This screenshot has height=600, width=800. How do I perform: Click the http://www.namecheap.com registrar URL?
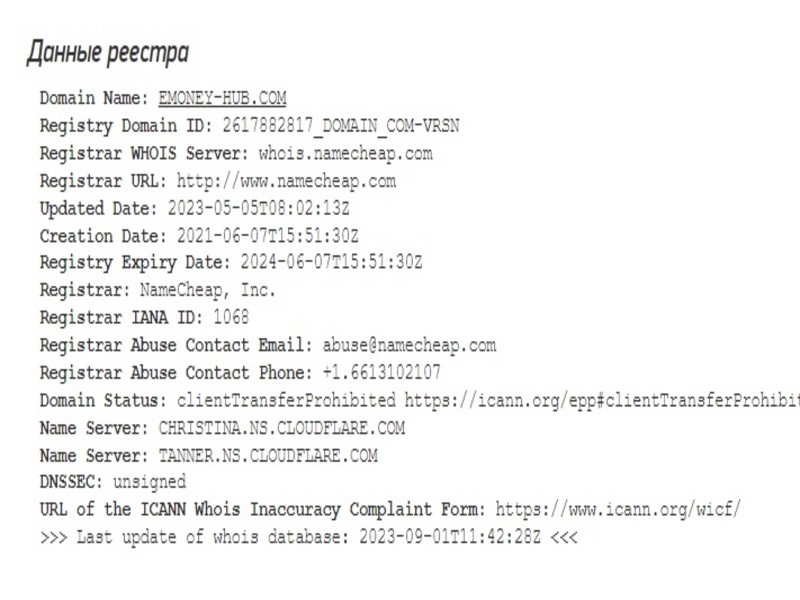(286, 181)
